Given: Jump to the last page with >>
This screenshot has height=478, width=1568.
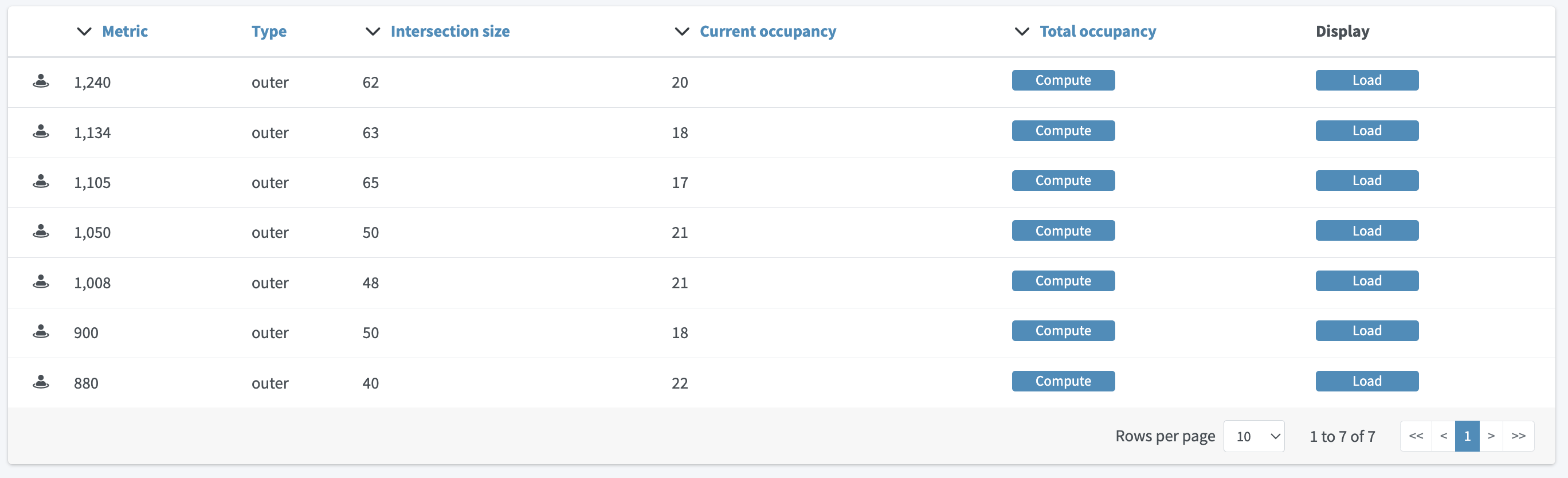Looking at the screenshot, I should [1518, 436].
